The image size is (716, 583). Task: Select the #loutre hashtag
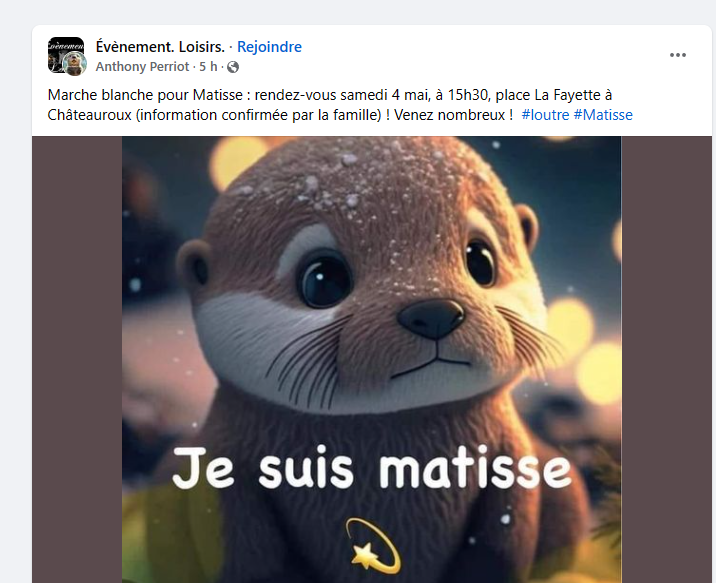point(545,115)
